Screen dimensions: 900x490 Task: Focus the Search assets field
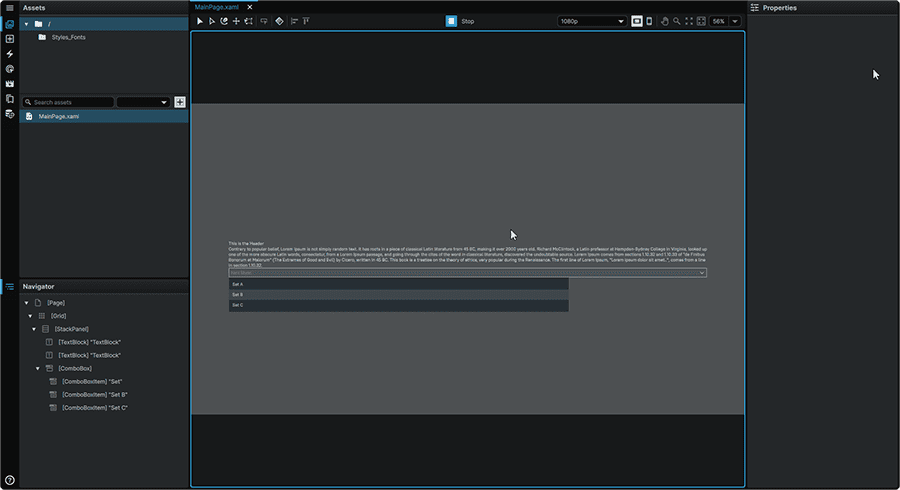68,102
